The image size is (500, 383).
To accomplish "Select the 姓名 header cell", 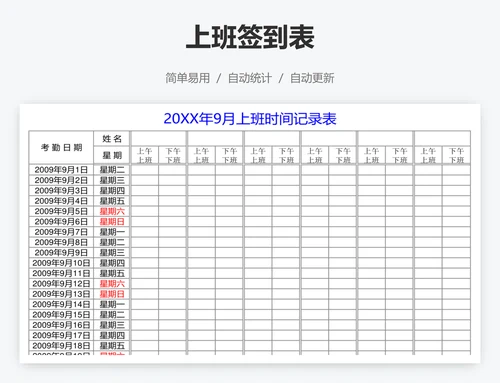I will tap(112, 139).
